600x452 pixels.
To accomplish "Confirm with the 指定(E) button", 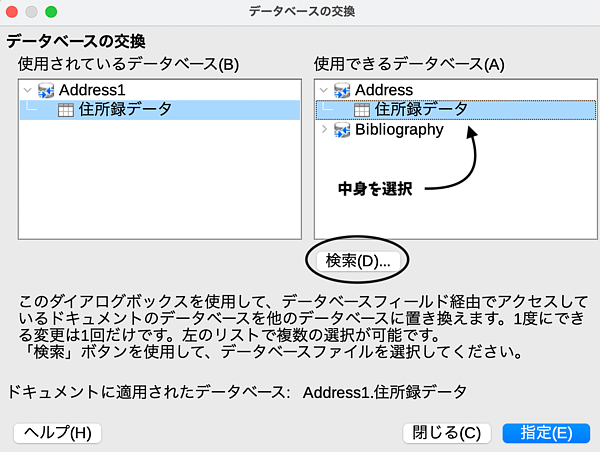I will click(546, 433).
